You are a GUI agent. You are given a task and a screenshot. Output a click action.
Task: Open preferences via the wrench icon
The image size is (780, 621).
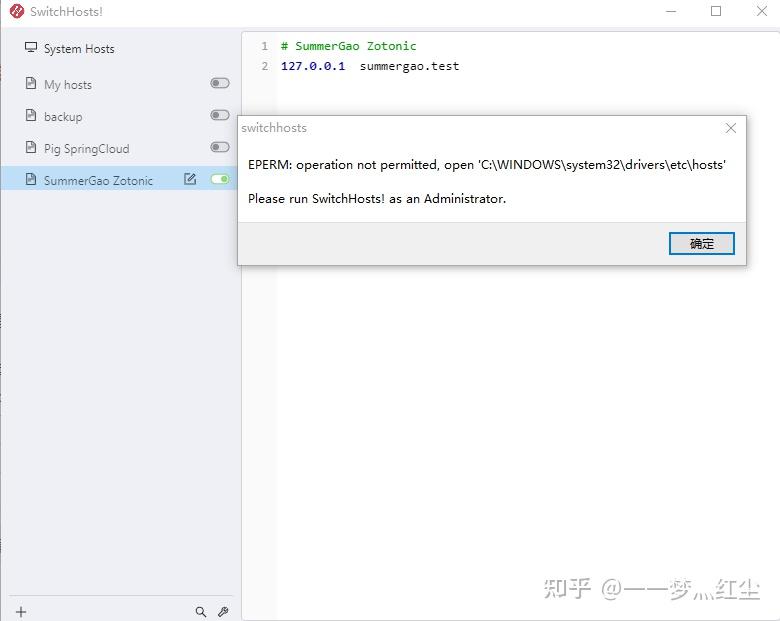tap(223, 612)
